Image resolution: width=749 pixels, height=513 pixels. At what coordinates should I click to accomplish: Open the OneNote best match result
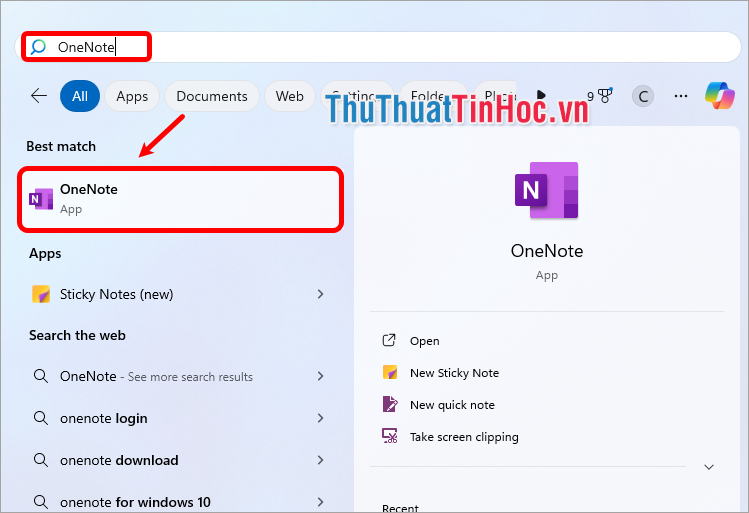tap(181, 199)
